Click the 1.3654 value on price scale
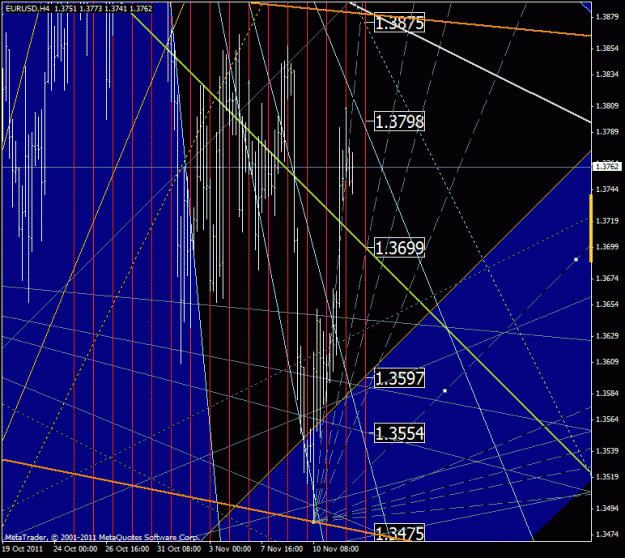 (607, 304)
